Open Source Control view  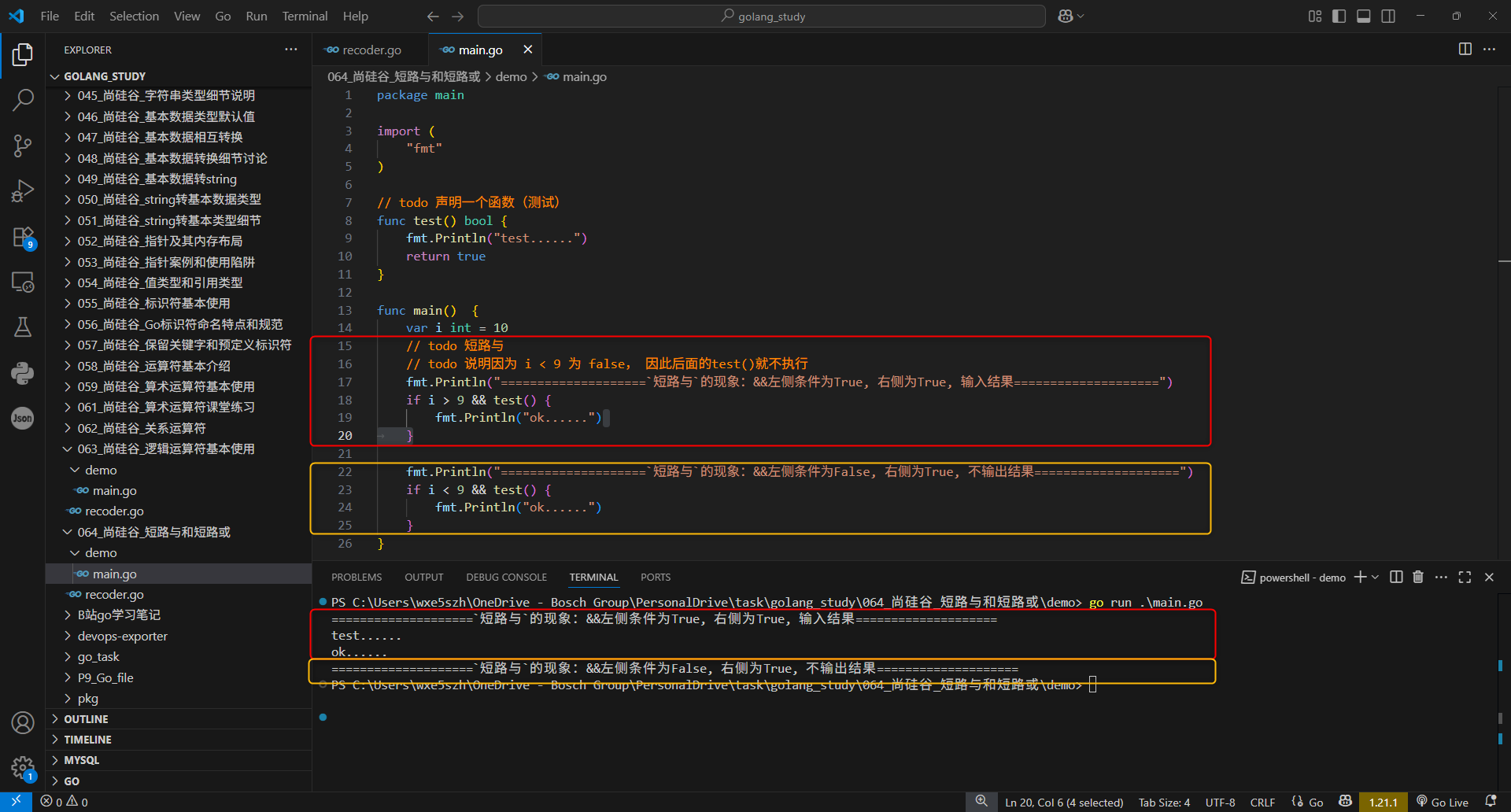[23, 146]
